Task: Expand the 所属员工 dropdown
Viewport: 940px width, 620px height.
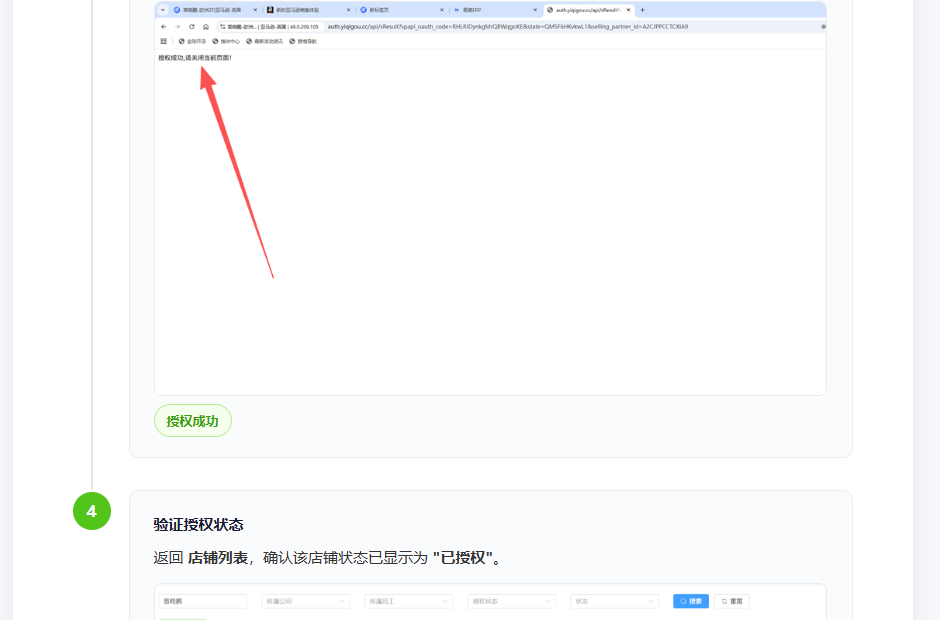Action: [408, 601]
